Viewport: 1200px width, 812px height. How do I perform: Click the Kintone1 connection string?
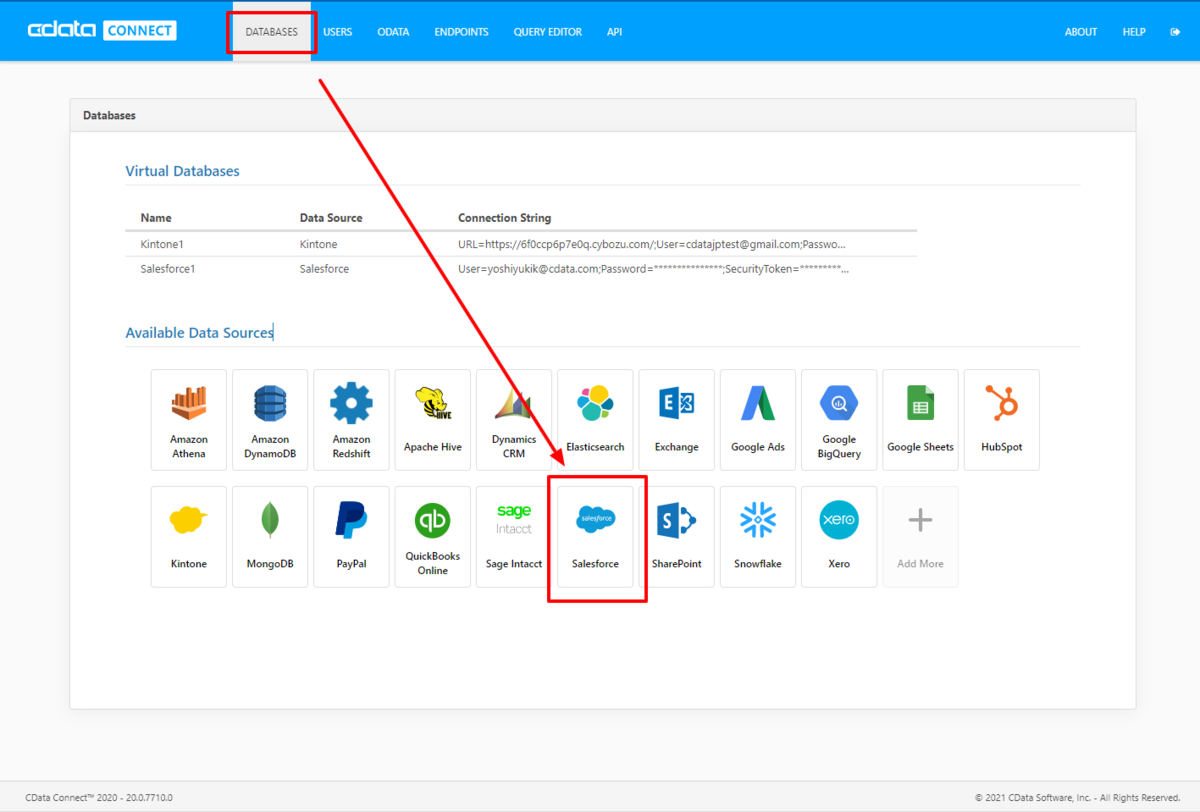click(653, 244)
